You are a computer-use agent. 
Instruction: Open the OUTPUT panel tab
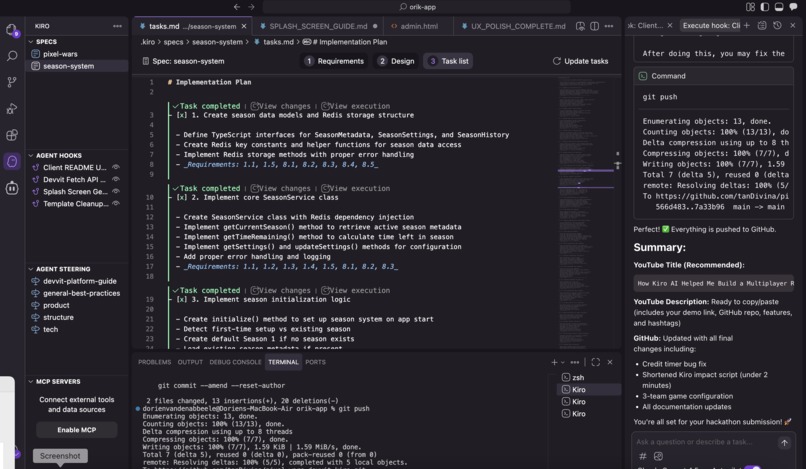[x=190, y=362]
